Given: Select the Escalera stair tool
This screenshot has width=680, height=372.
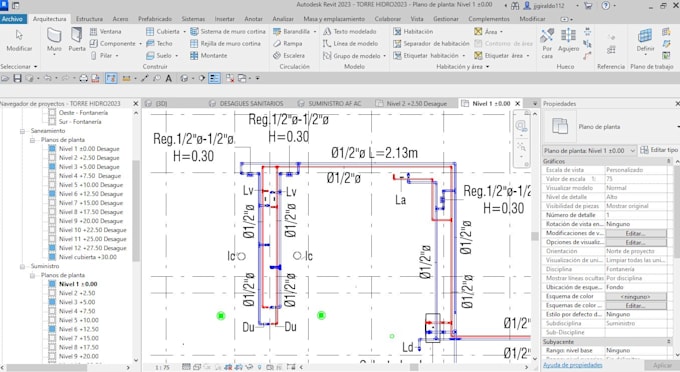Looking at the screenshot, I should click(289, 55).
